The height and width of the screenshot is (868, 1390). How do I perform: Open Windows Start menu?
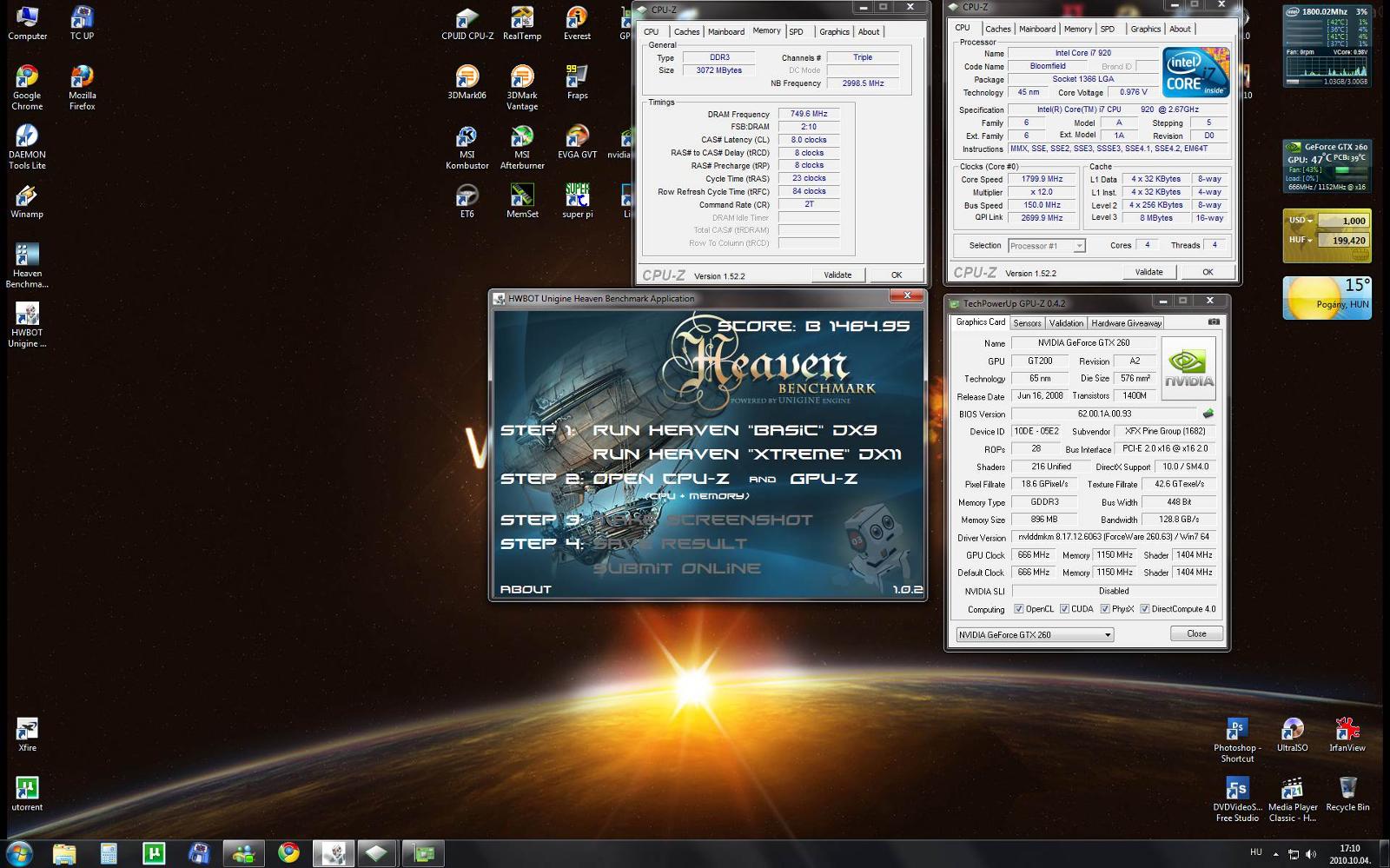[x=19, y=853]
